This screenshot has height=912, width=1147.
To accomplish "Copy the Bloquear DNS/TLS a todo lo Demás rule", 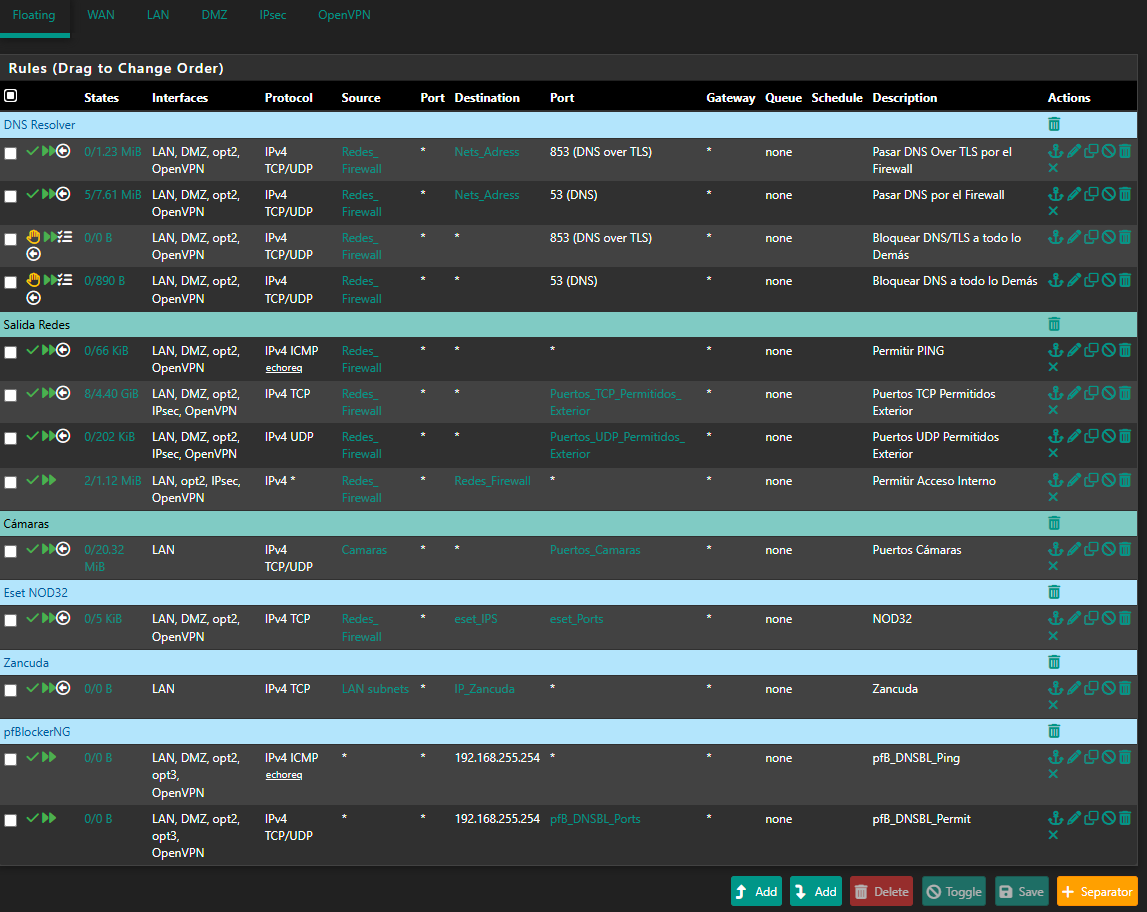I will [x=1091, y=237].
